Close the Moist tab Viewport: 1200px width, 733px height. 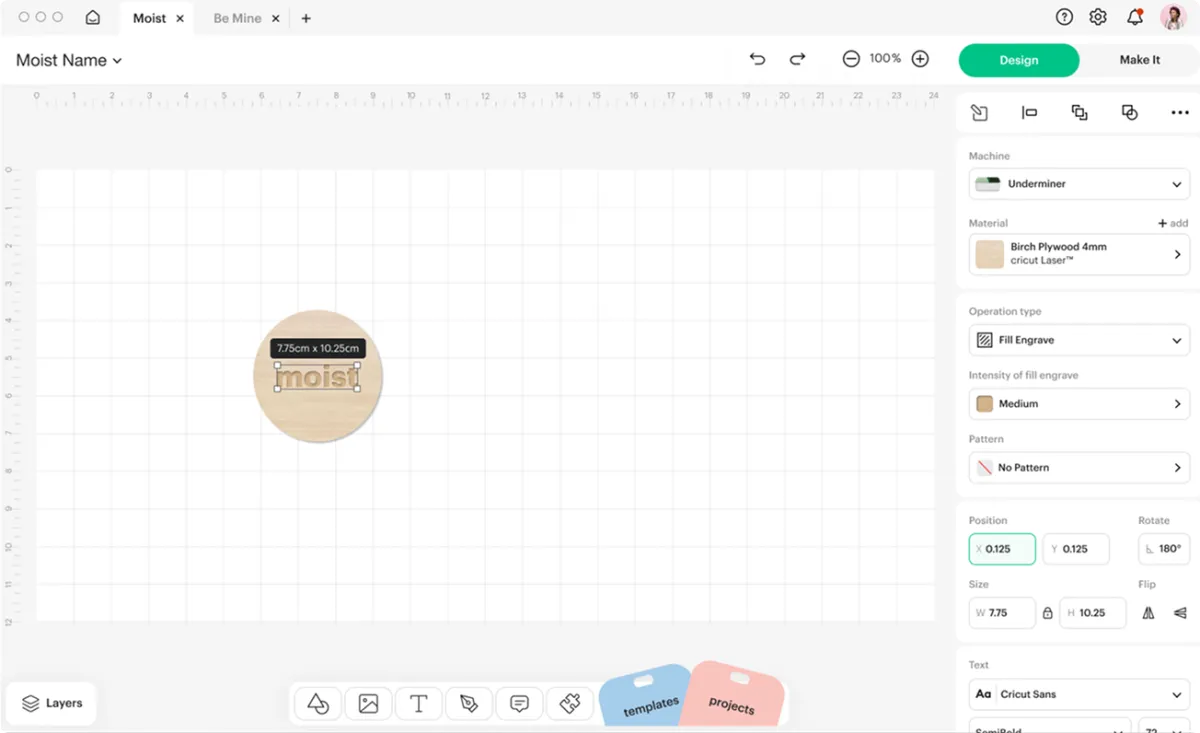point(180,18)
